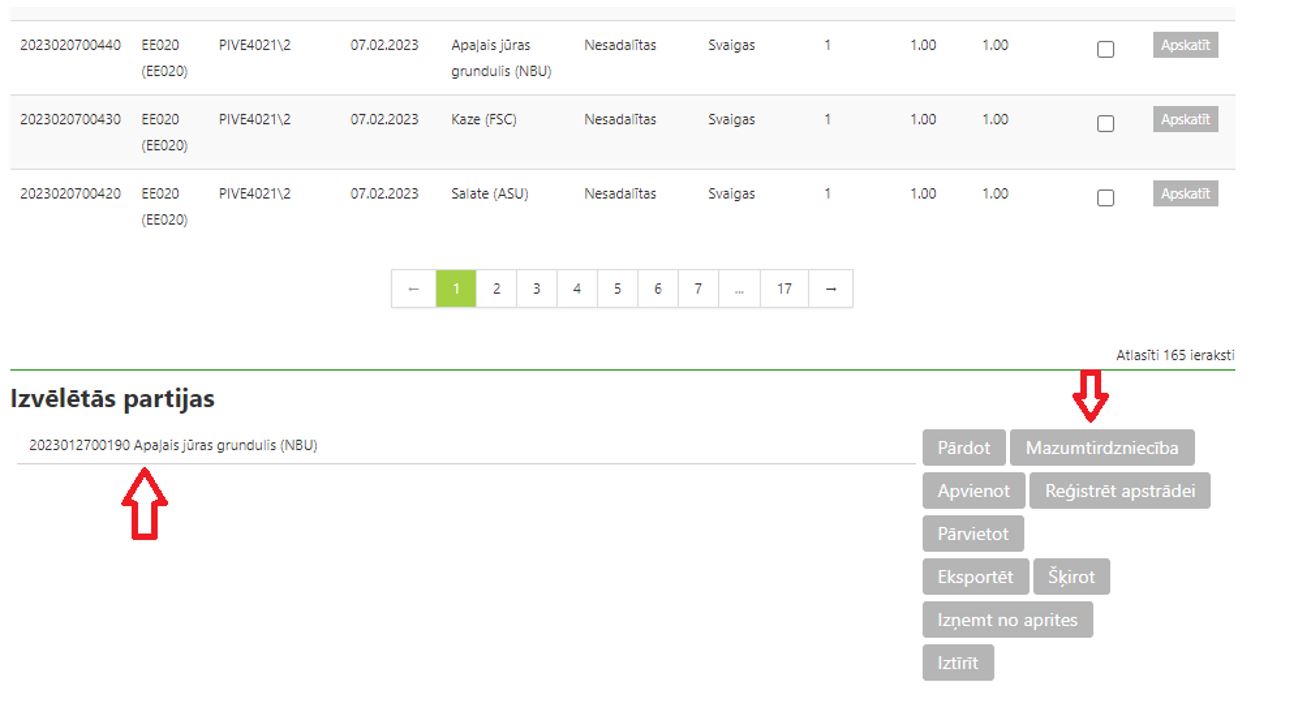View details of Kaze (FSC) with Apskatīt
The height and width of the screenshot is (701, 1289).
click(x=1185, y=120)
